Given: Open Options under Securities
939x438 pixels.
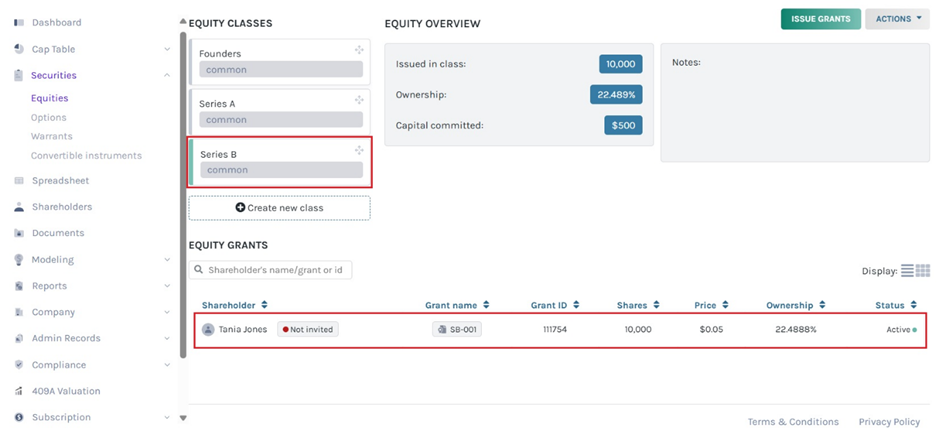Looking at the screenshot, I should pos(49,117).
